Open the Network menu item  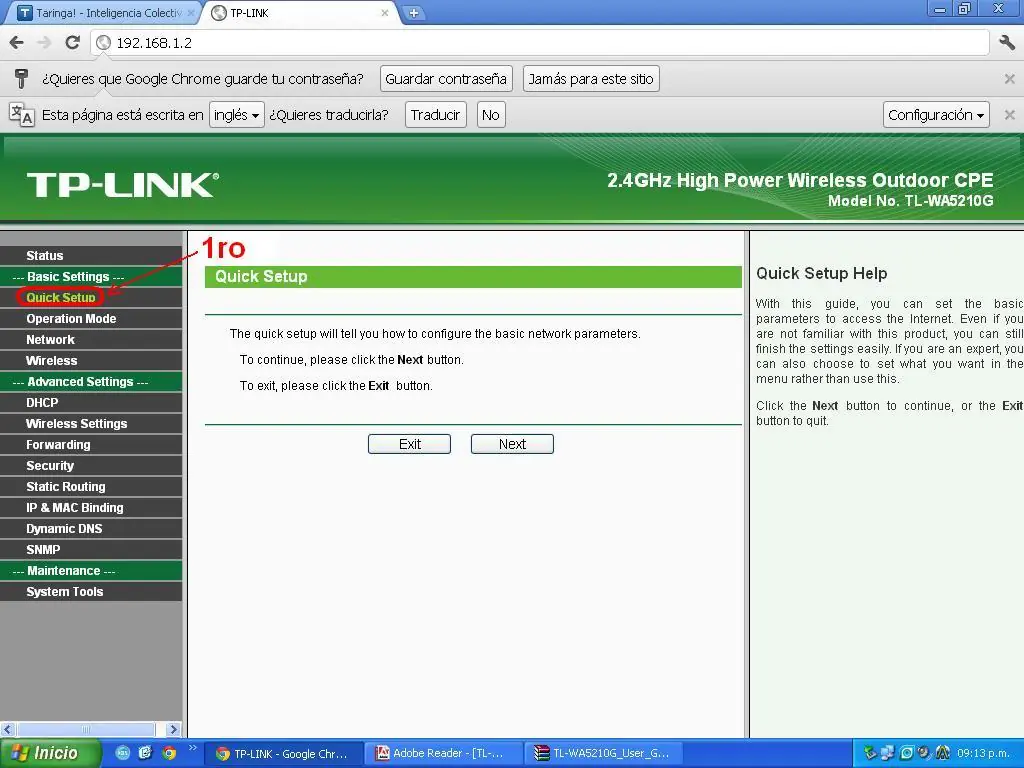91,340
